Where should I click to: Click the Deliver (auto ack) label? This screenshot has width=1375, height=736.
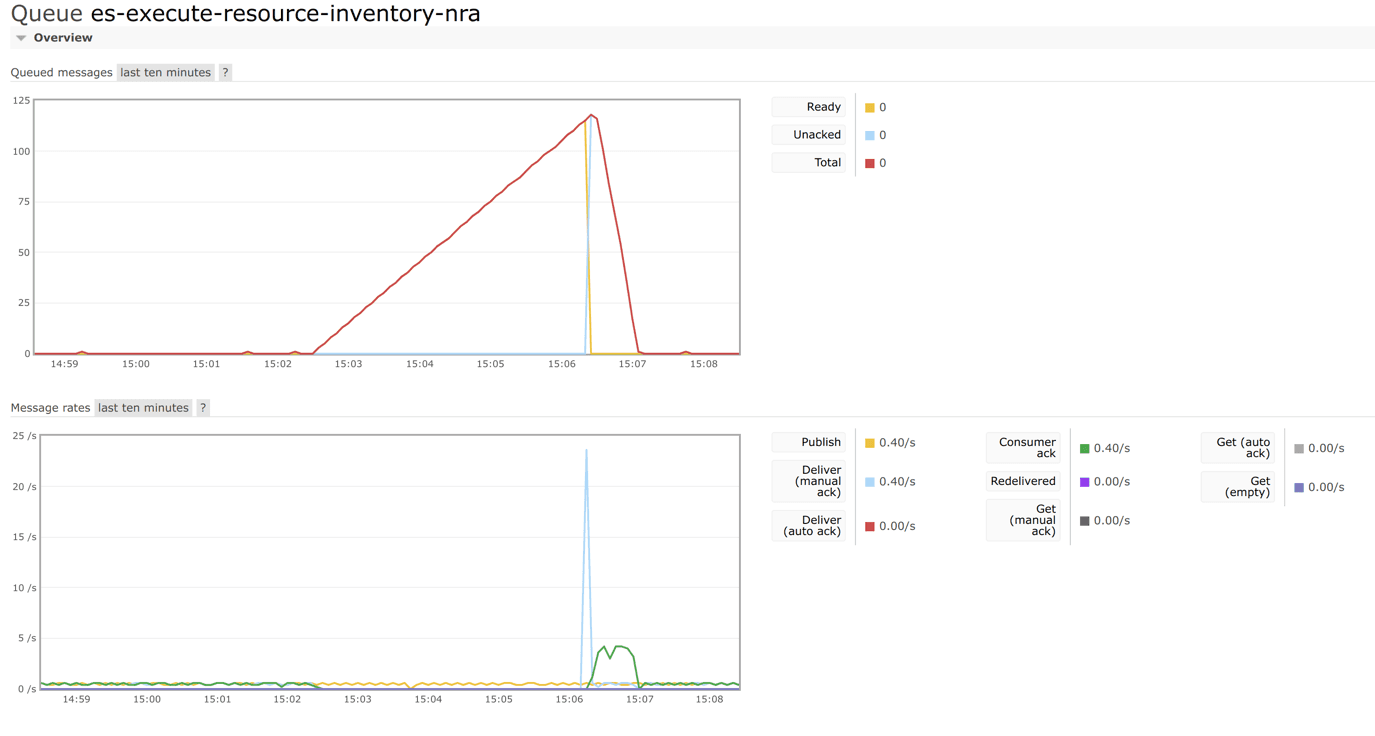coord(809,526)
